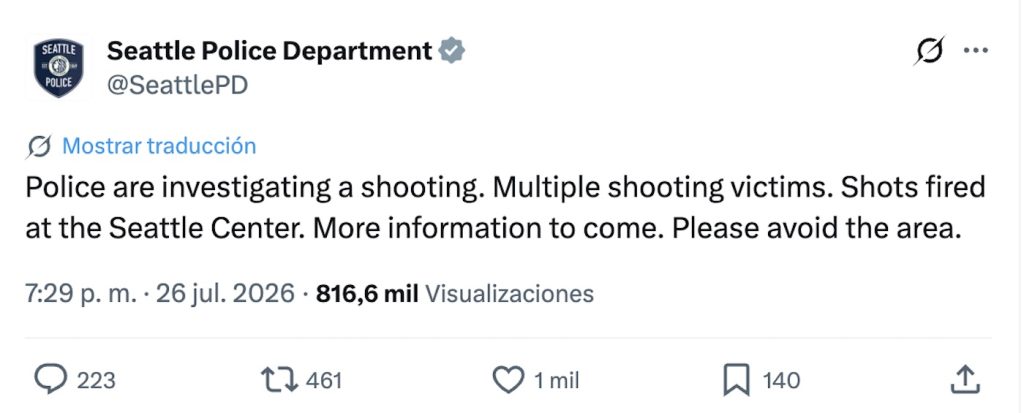The width and height of the screenshot is (1024, 413).
Task: Open the Seattle Police Department profile name
Action: (269, 50)
